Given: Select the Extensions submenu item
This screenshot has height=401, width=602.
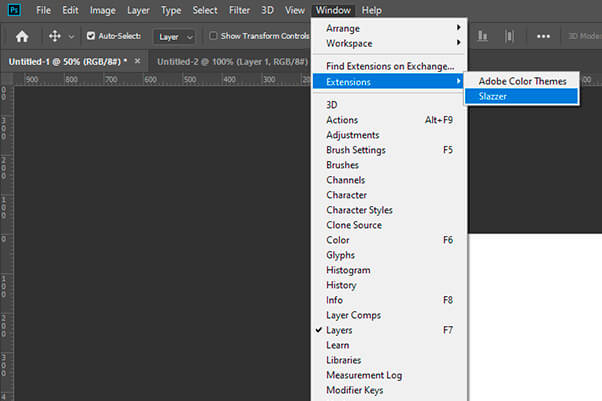Looking at the screenshot, I should pyautogui.click(x=388, y=82).
